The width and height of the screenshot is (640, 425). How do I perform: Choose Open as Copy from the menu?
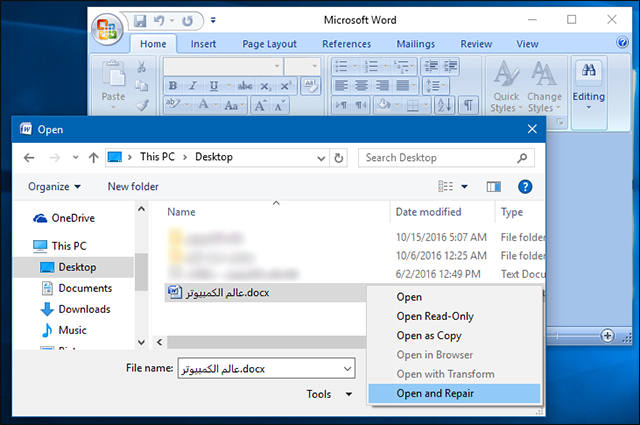[x=454, y=336]
